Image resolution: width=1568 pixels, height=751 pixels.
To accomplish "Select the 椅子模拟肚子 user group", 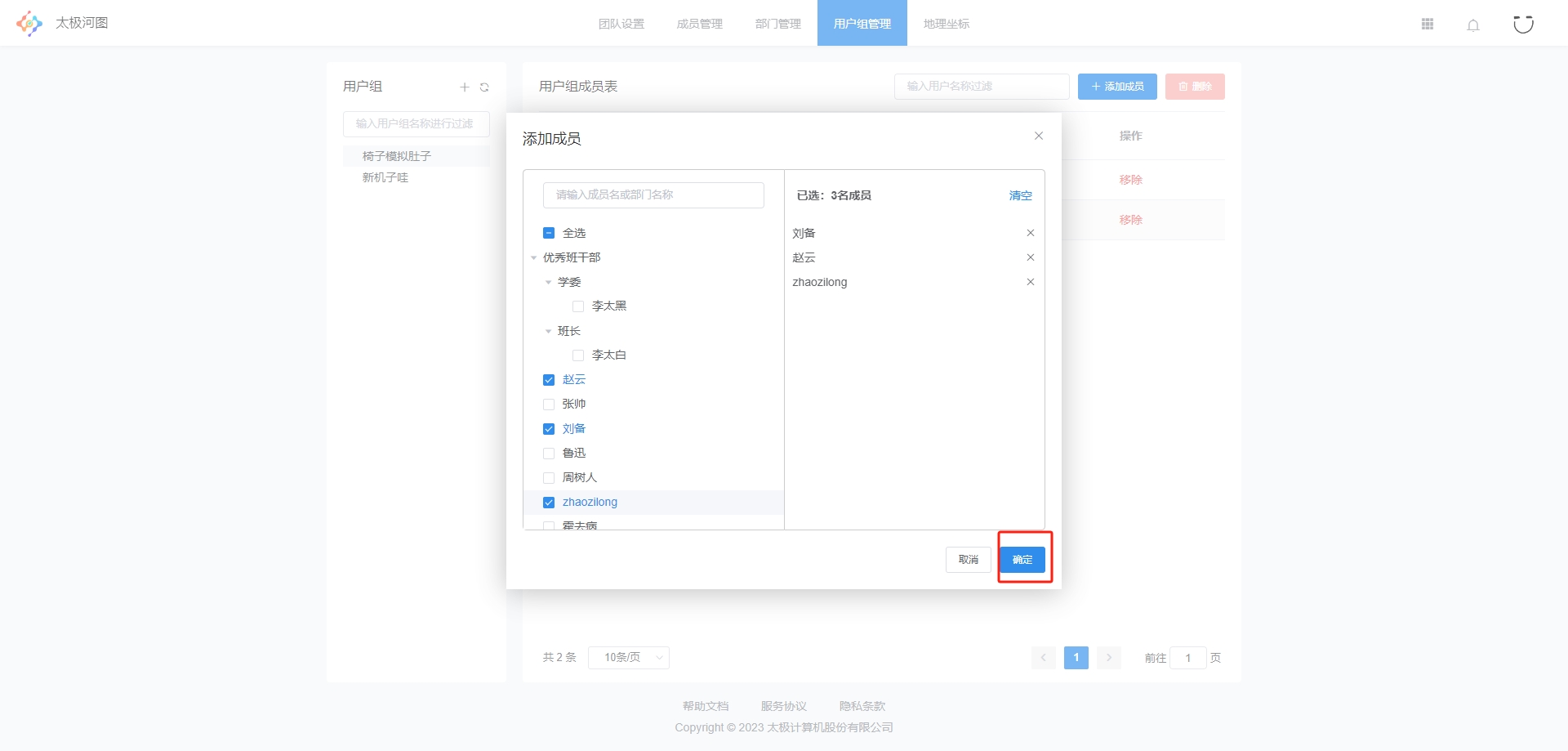I will [x=416, y=156].
